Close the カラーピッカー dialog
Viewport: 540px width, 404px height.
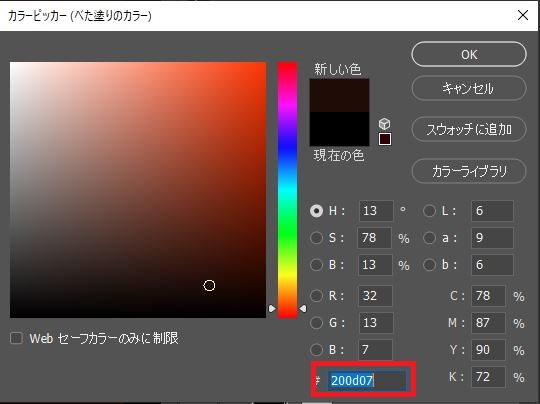[523, 15]
